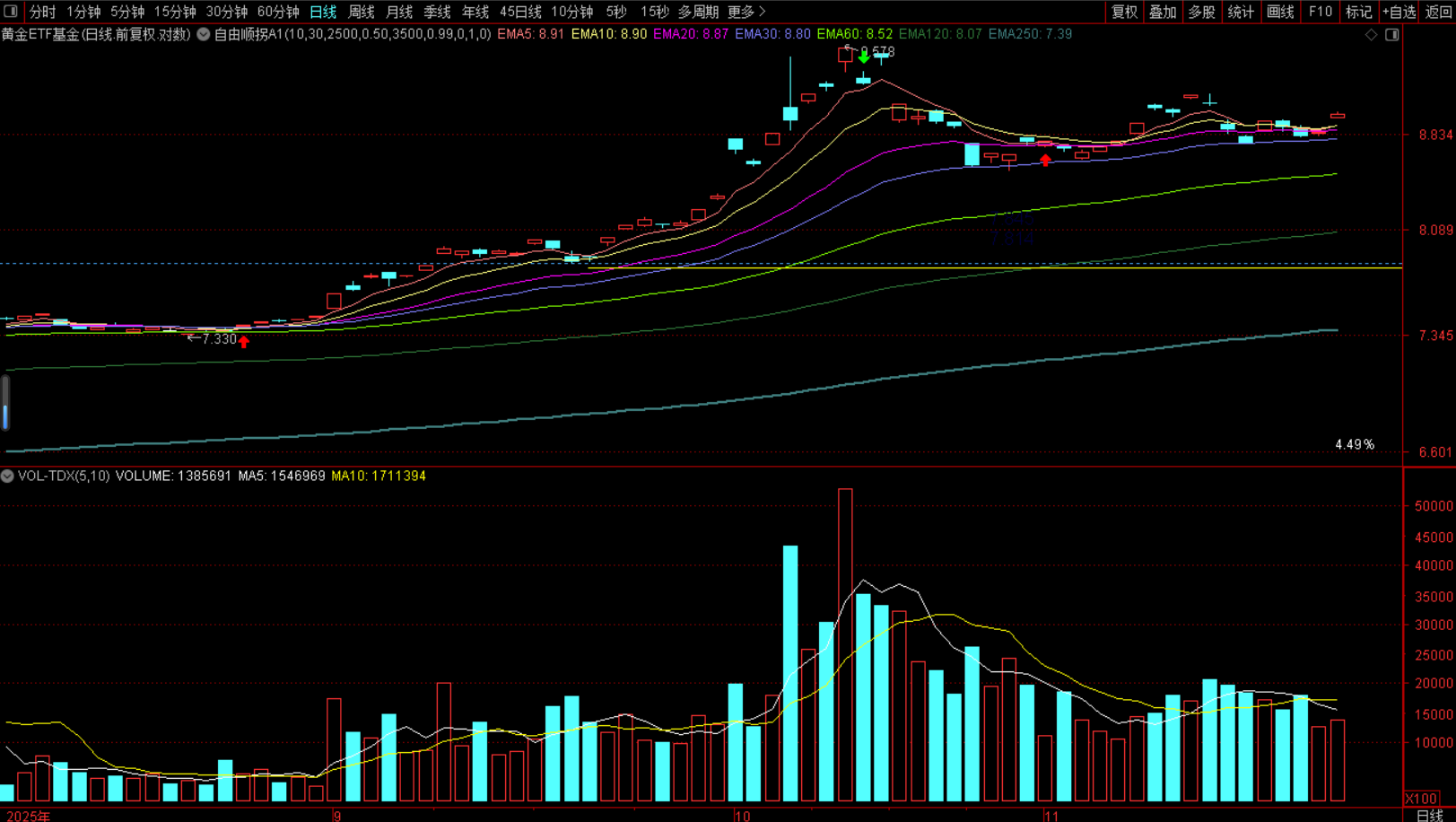Screen dimensions: 1456x822
Task: Select the 5秒 period tab
Action: [616, 12]
